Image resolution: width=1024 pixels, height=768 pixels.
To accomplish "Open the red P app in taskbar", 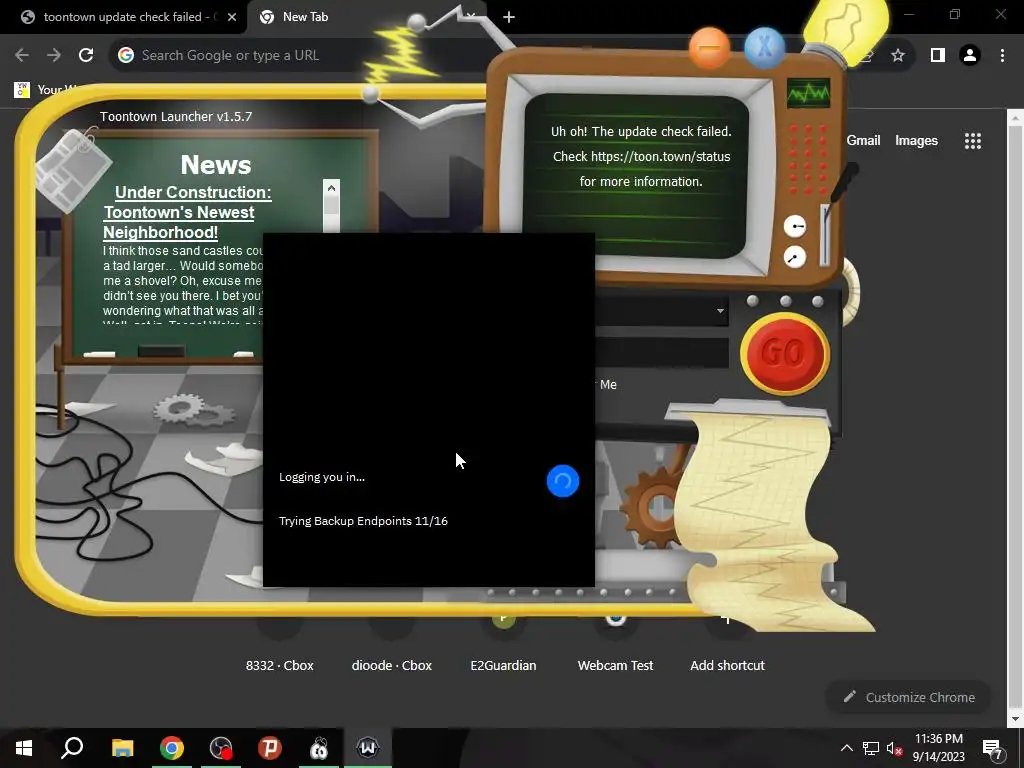I will coord(270,748).
